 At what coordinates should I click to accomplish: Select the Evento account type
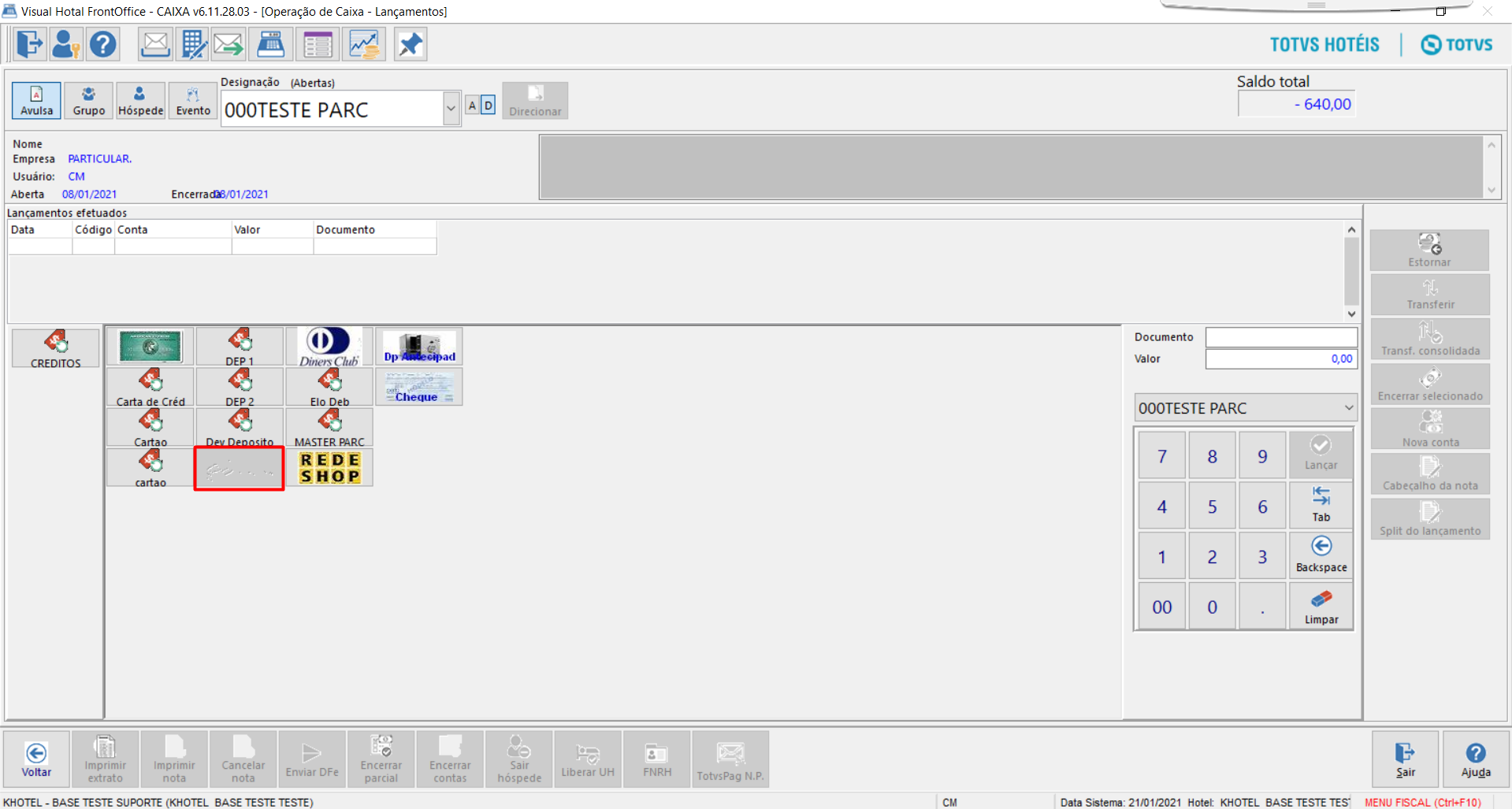coord(193,101)
